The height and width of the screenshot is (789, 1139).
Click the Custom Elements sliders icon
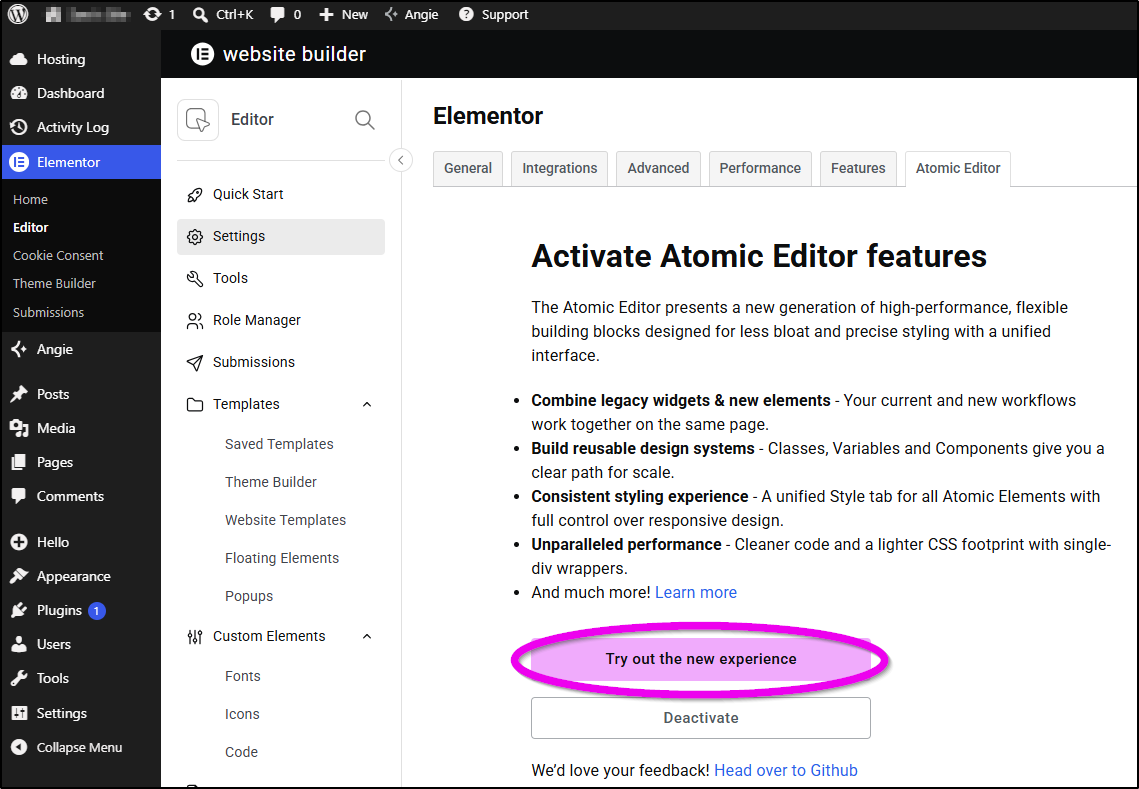point(195,637)
